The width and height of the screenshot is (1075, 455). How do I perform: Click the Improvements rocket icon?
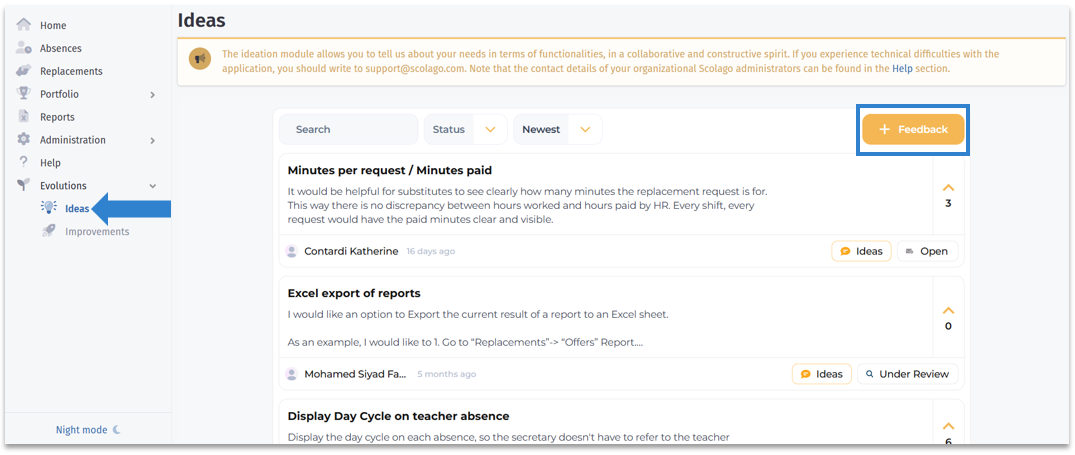tap(49, 232)
